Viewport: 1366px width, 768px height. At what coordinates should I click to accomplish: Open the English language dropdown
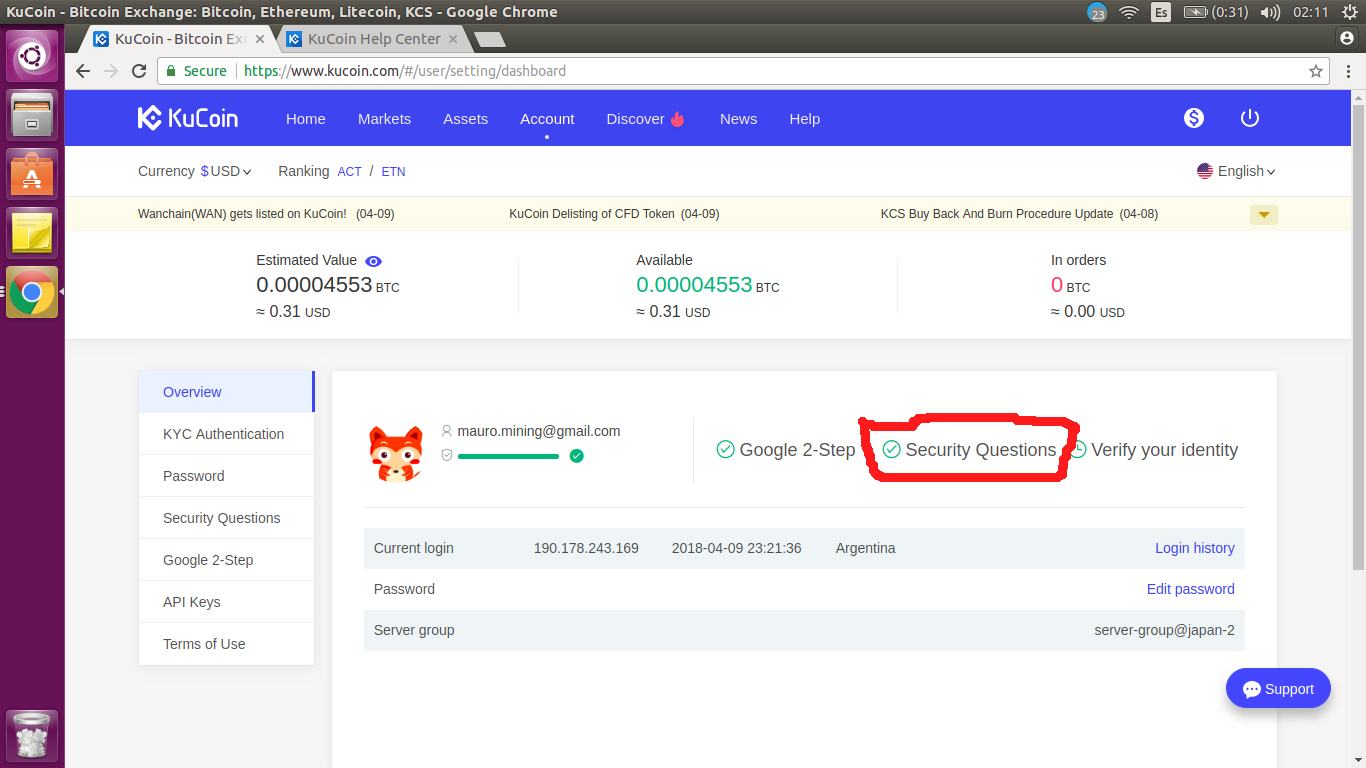click(1237, 171)
